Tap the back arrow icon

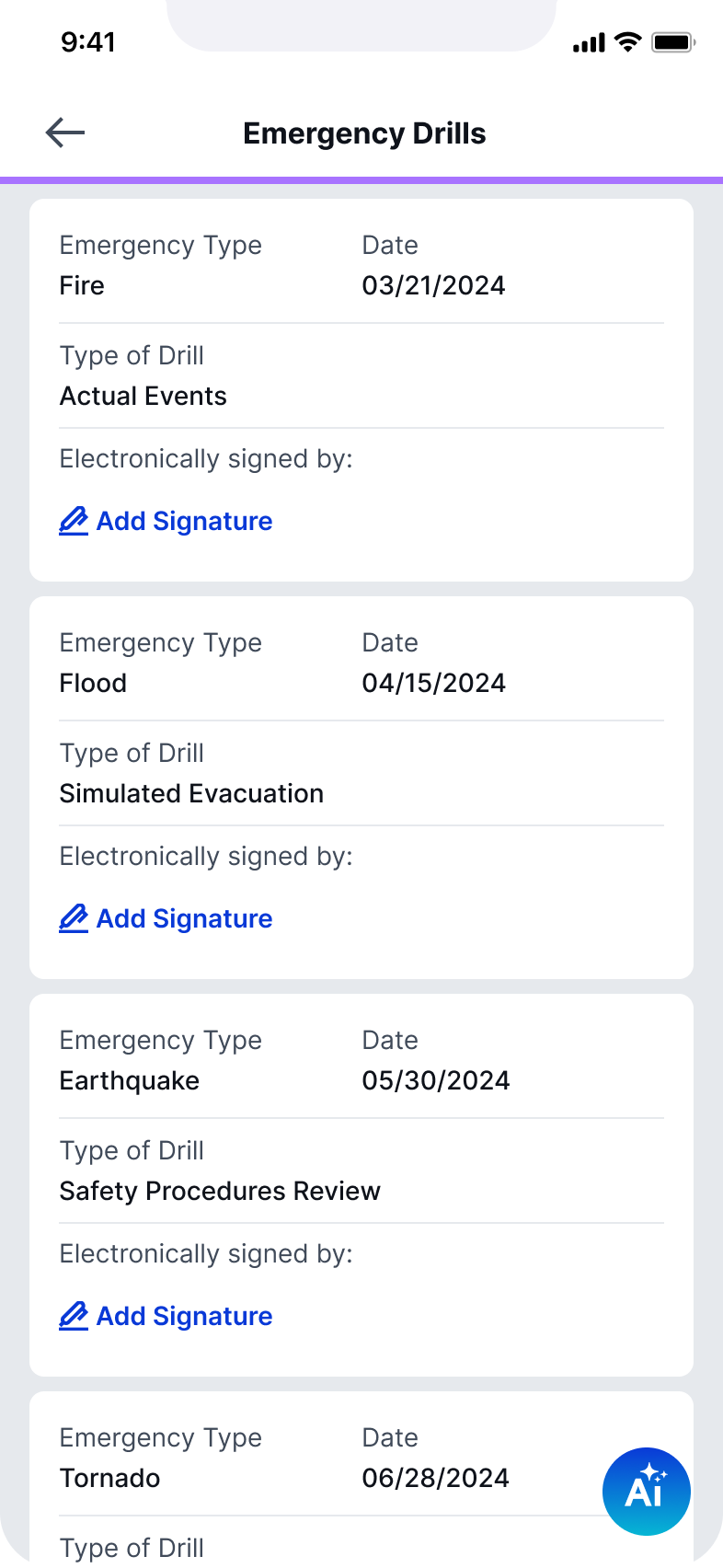pos(65,133)
